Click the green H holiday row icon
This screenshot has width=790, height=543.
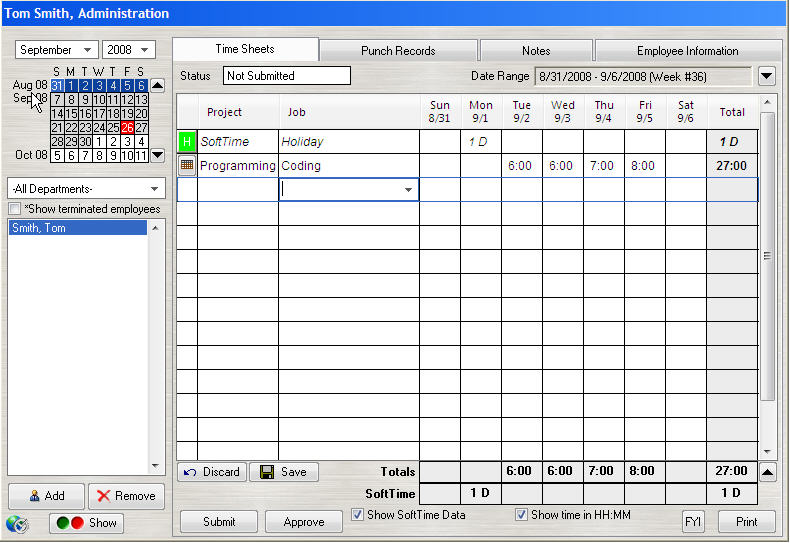187,142
